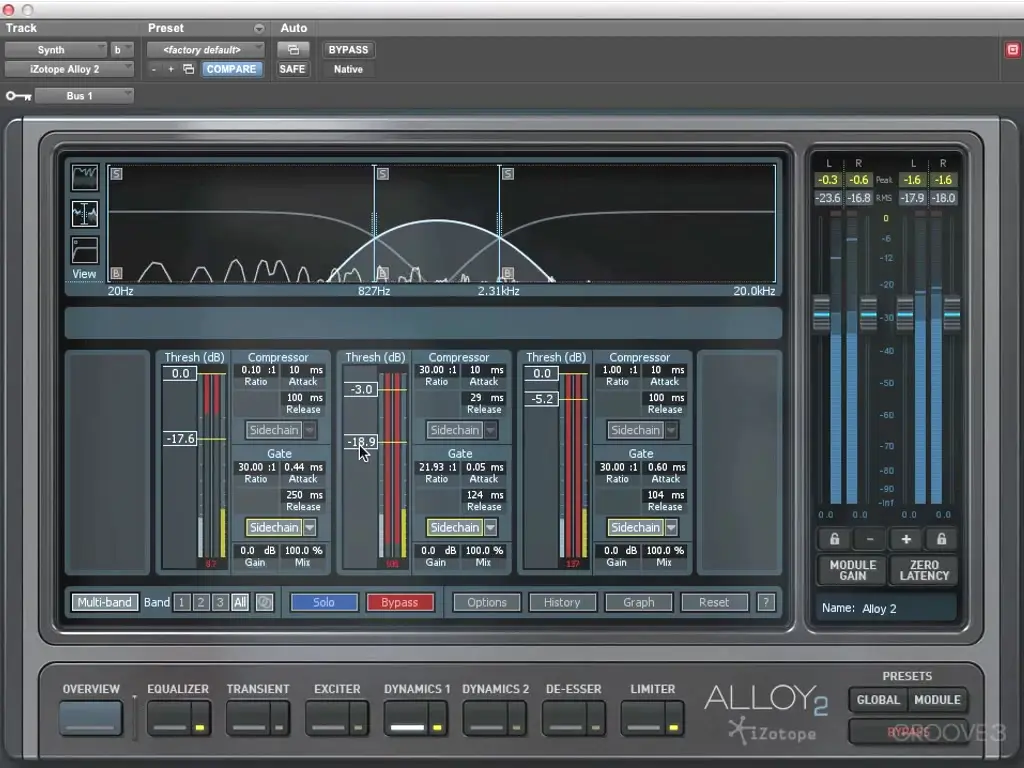This screenshot has width=1024, height=768.
Task: Open the Bus 1 key input dropdown
Action: tap(84, 96)
